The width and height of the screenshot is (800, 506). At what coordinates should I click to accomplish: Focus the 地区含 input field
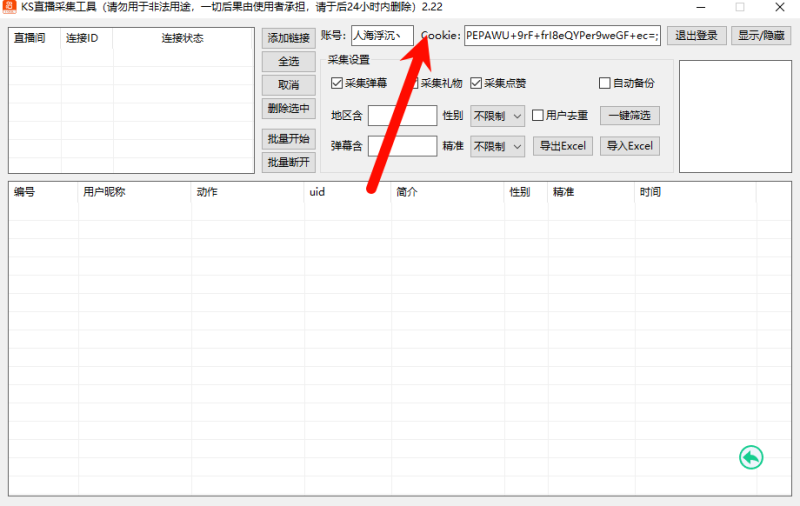(403, 116)
